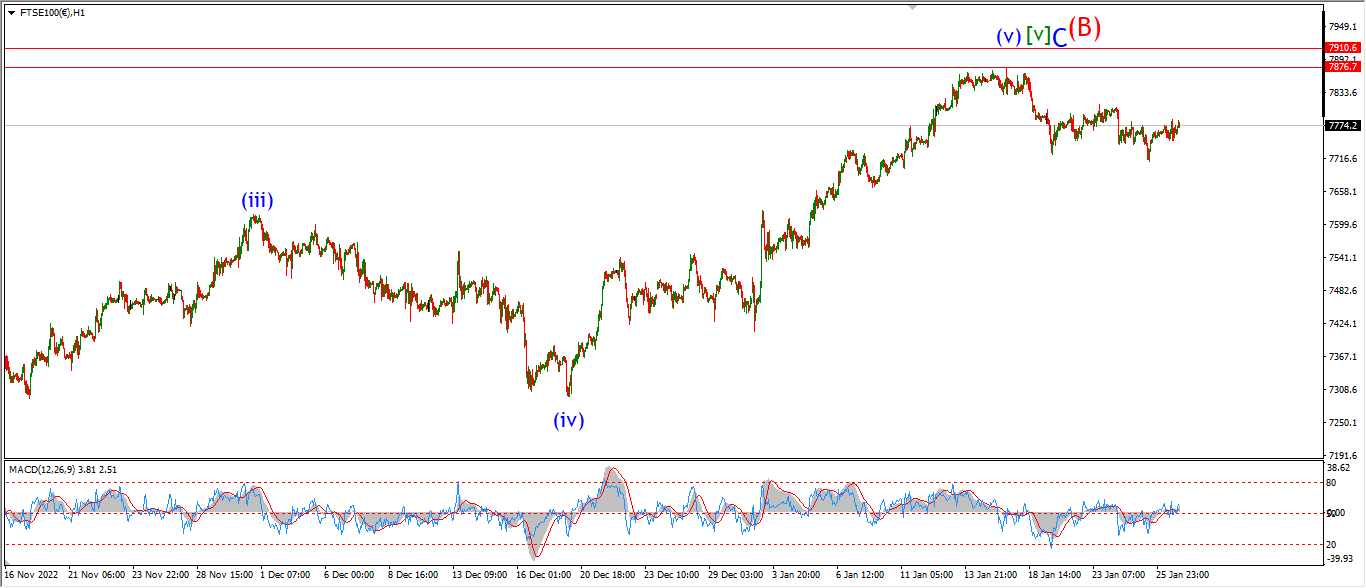Image resolution: width=1366 pixels, height=588 pixels.
Task: Select the red (B) wave label
Action: click(x=1085, y=28)
